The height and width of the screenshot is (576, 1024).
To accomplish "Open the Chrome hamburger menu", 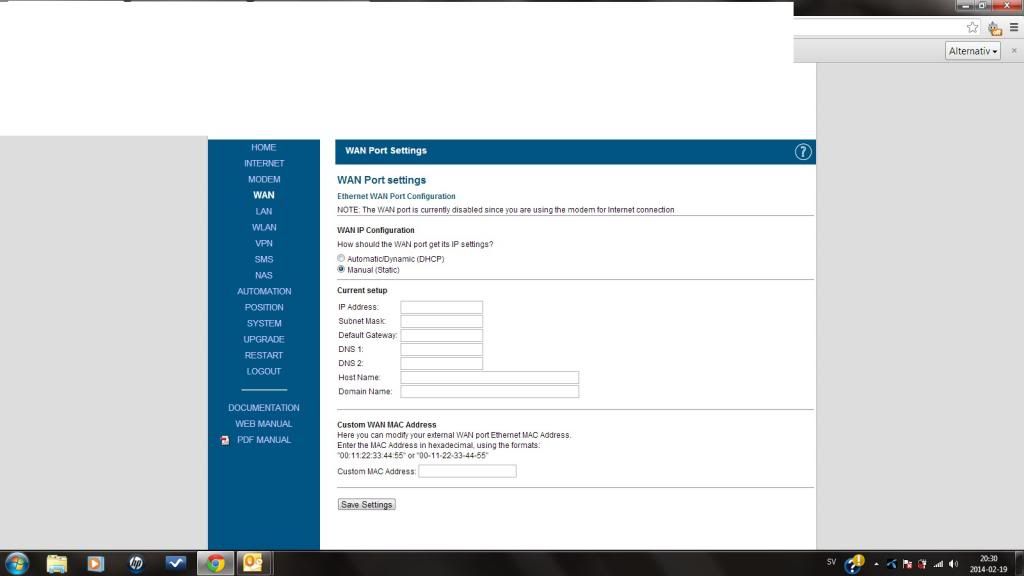I will (1014, 28).
